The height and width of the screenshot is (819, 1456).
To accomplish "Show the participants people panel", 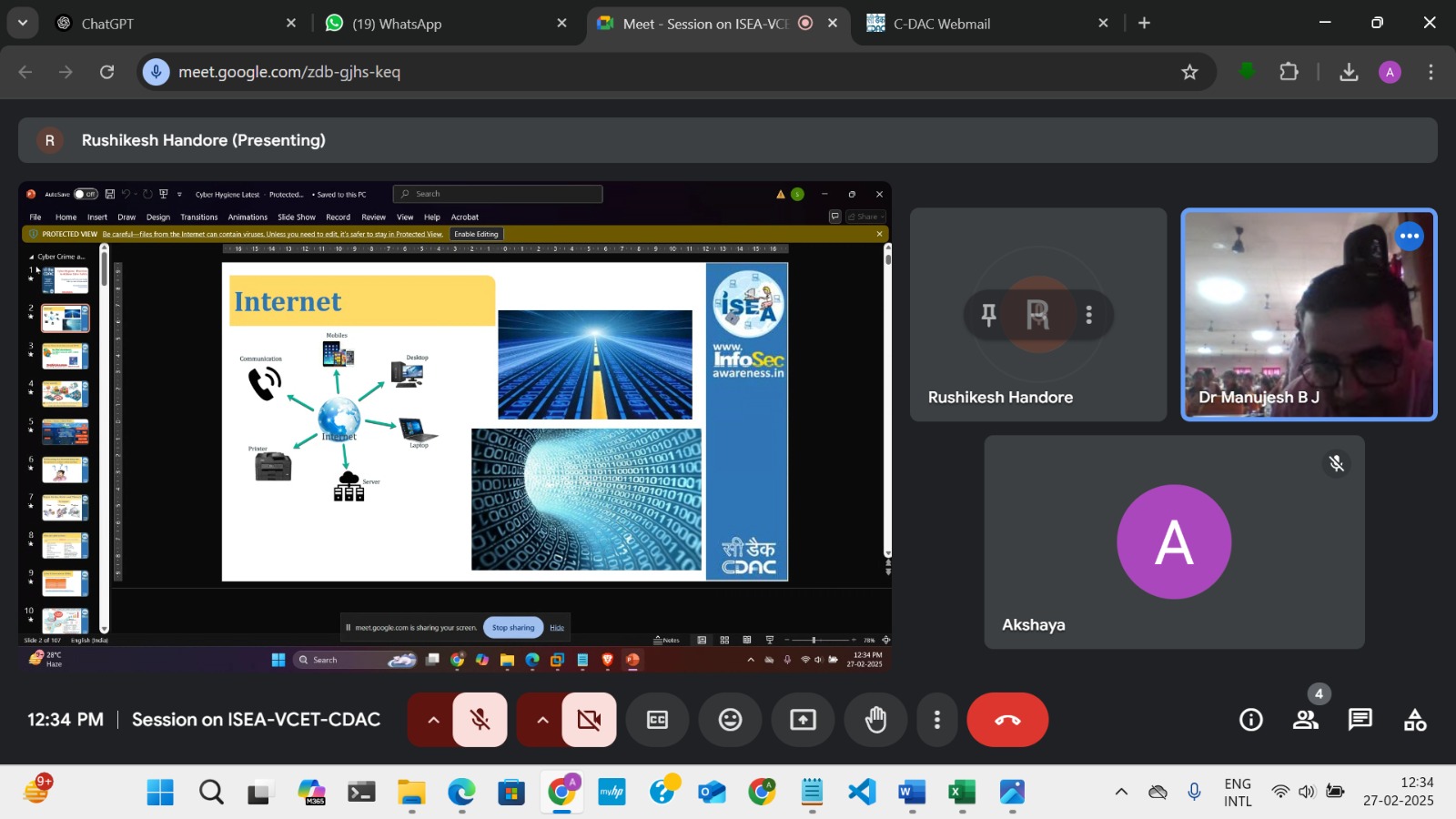I will click(x=1306, y=720).
